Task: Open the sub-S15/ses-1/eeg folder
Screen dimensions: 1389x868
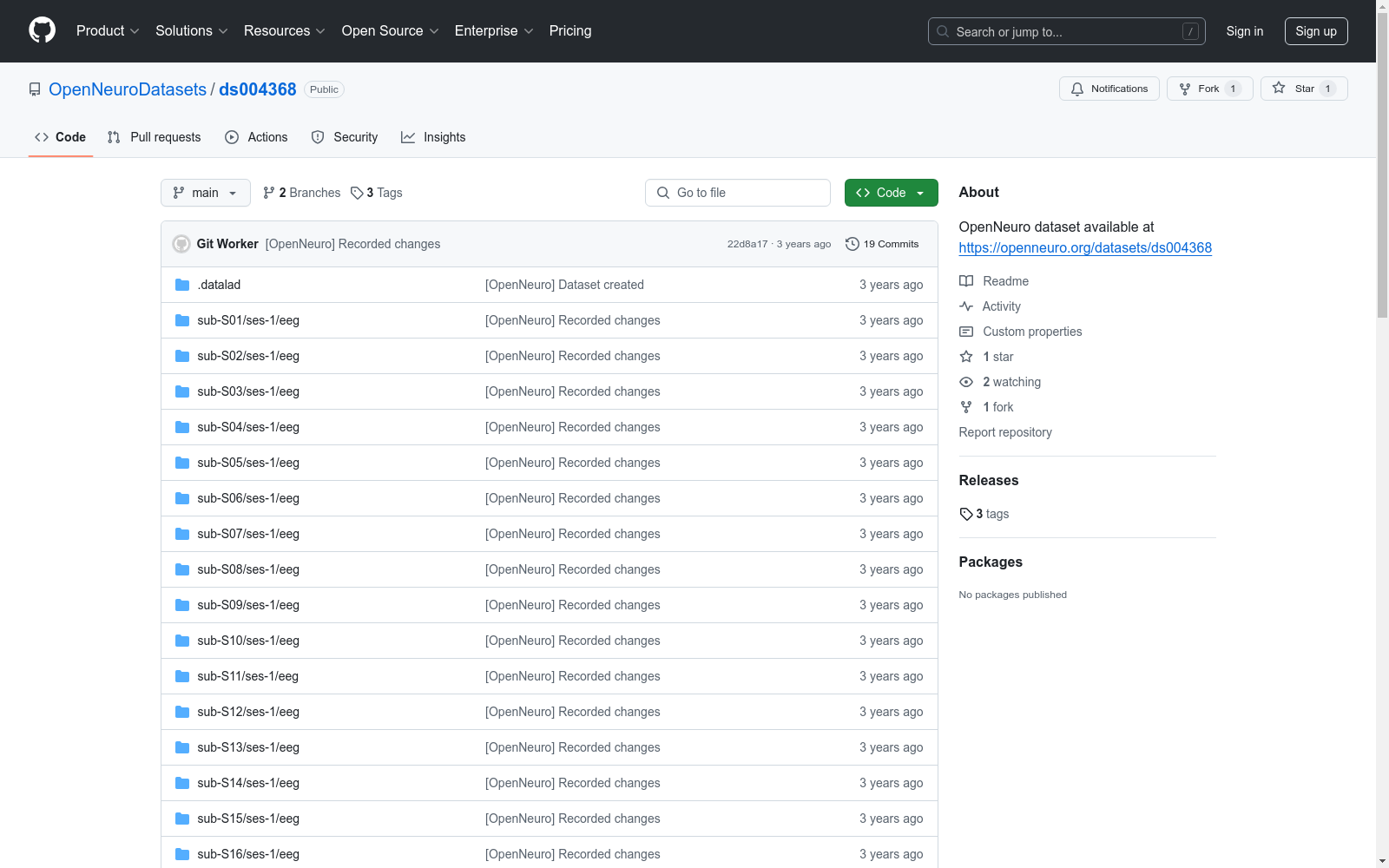Action: tap(248, 819)
